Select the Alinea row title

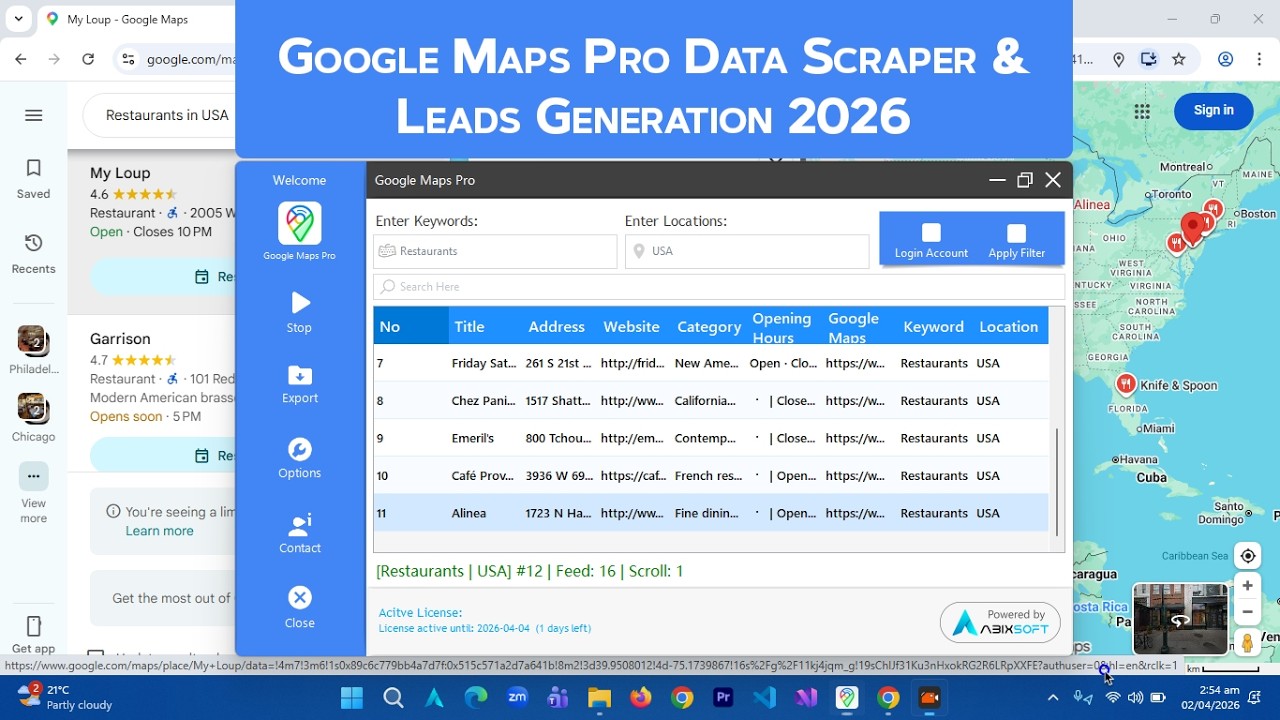[x=469, y=513]
